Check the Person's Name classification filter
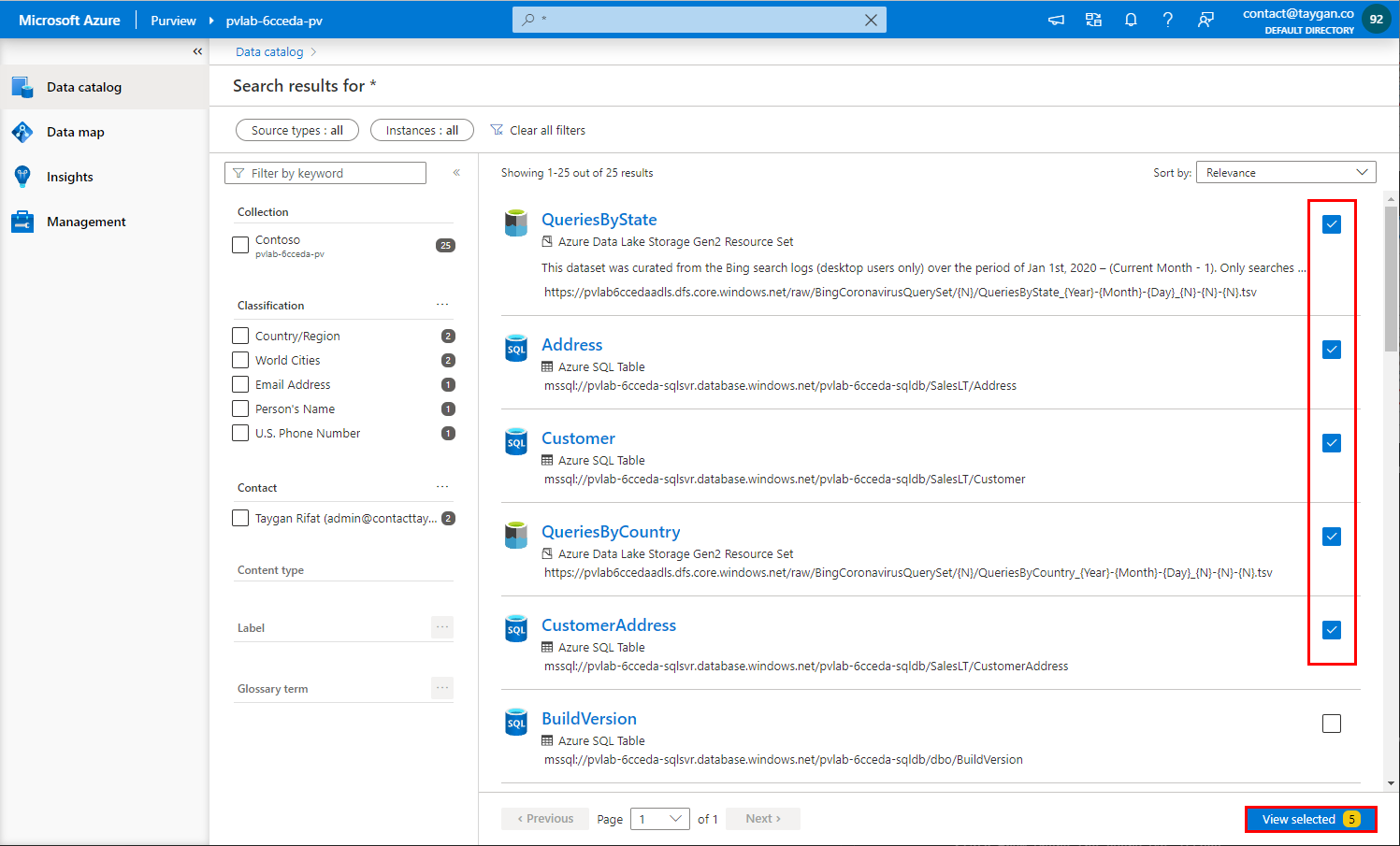The height and width of the screenshot is (846, 1400). tap(240, 409)
